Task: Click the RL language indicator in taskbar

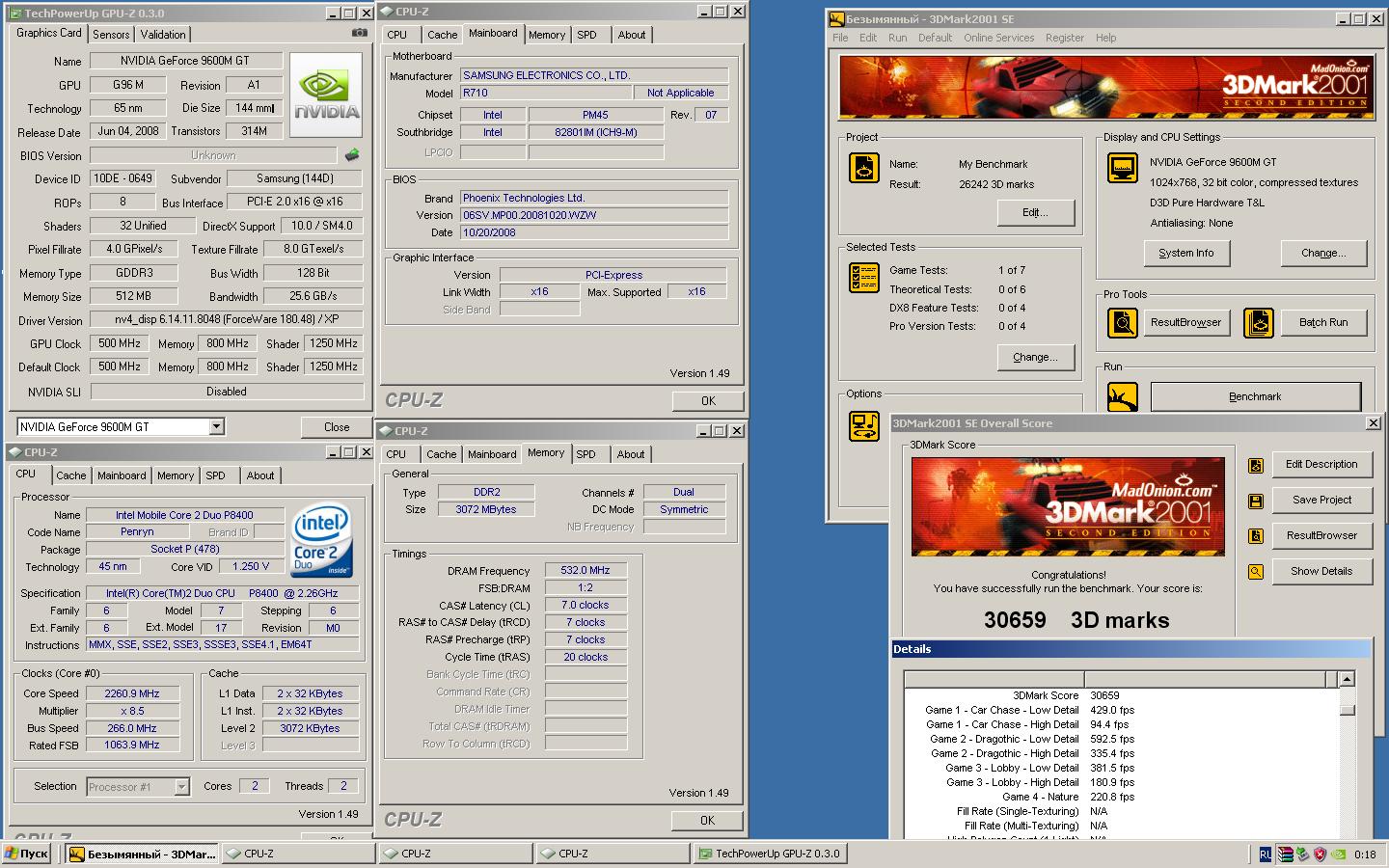Action: pos(1266,854)
